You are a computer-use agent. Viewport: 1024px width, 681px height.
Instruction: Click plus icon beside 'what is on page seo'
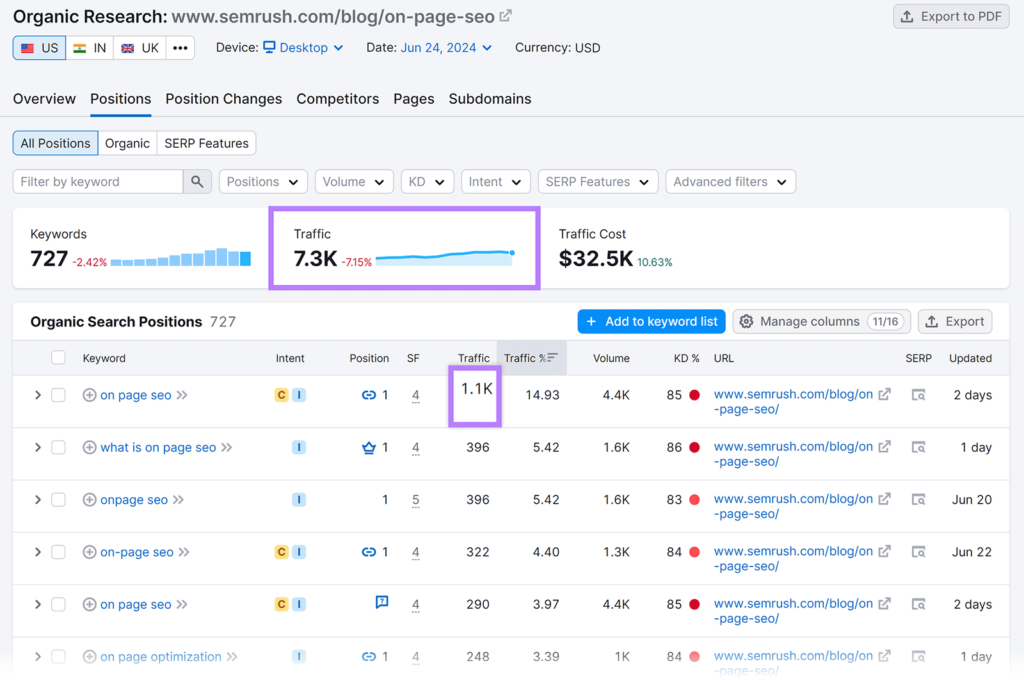tap(89, 447)
